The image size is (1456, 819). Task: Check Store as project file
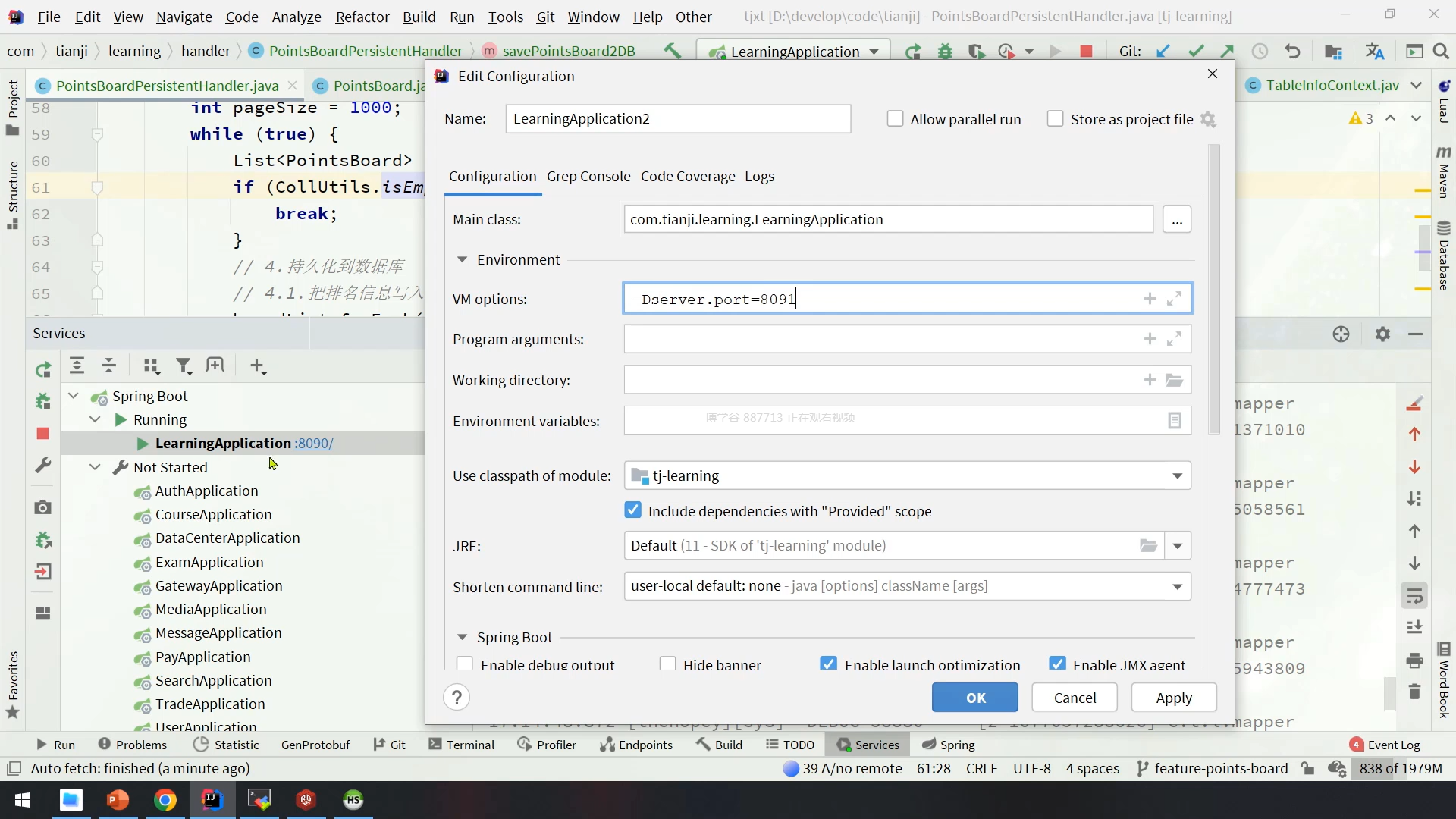click(1055, 119)
